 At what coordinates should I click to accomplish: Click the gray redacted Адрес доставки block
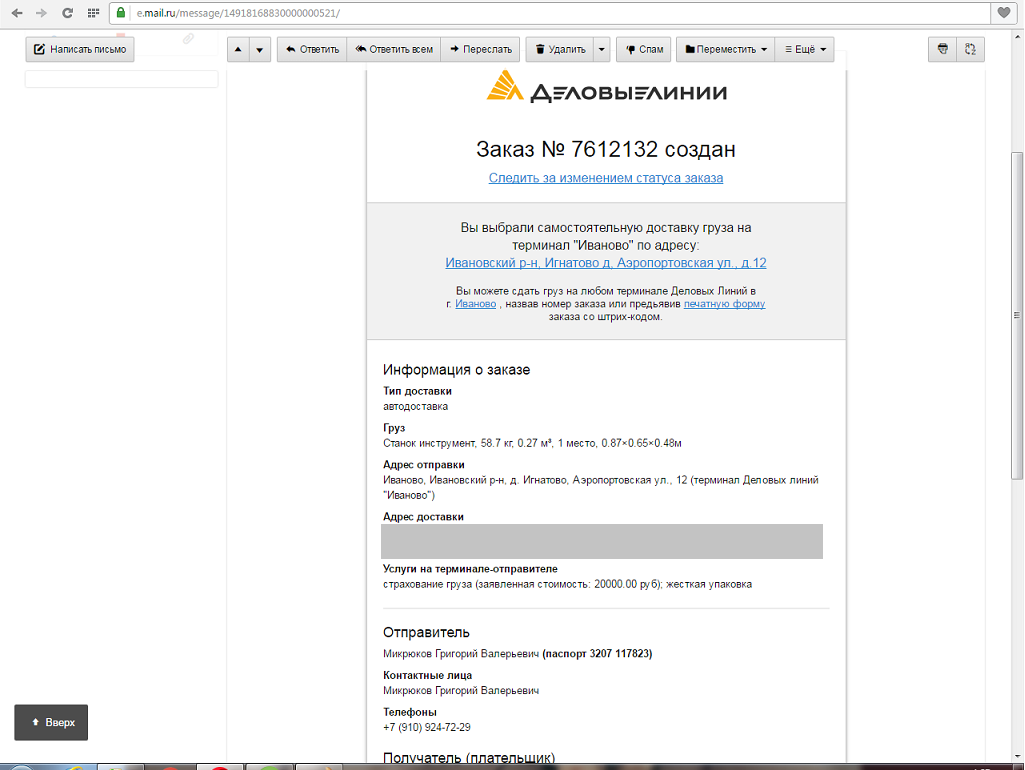coord(601,541)
